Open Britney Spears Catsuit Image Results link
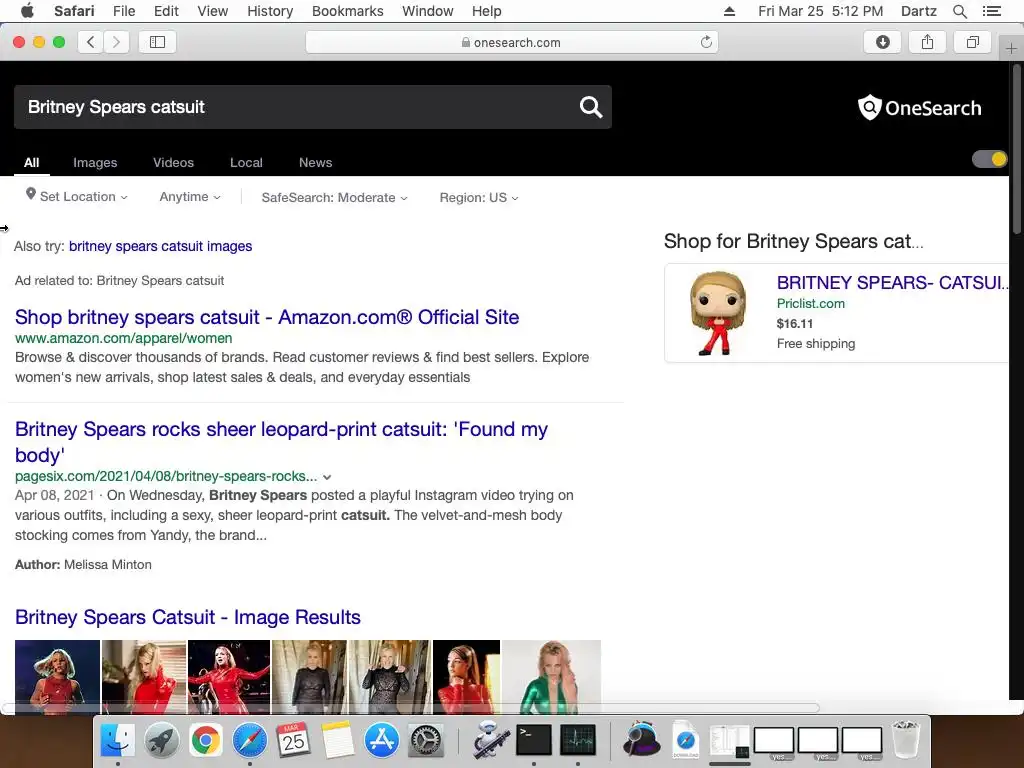 (188, 617)
